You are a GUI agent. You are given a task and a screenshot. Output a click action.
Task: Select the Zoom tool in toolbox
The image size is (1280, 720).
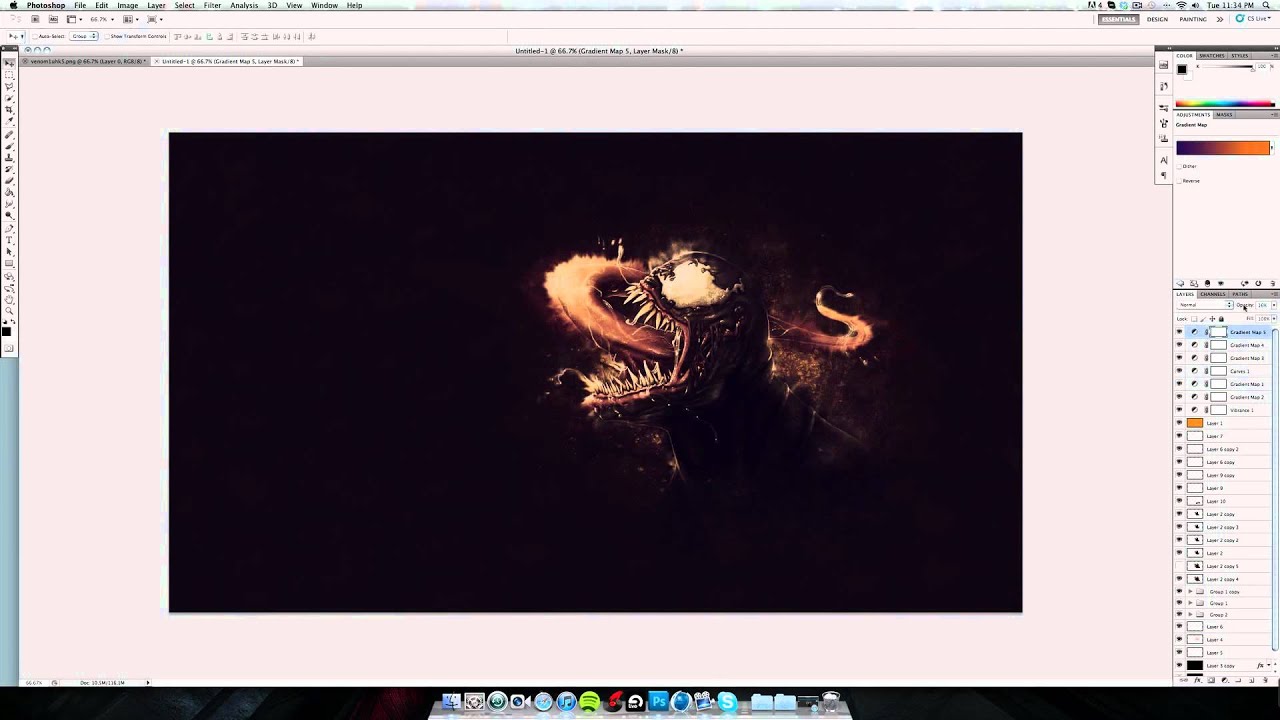tap(9, 311)
